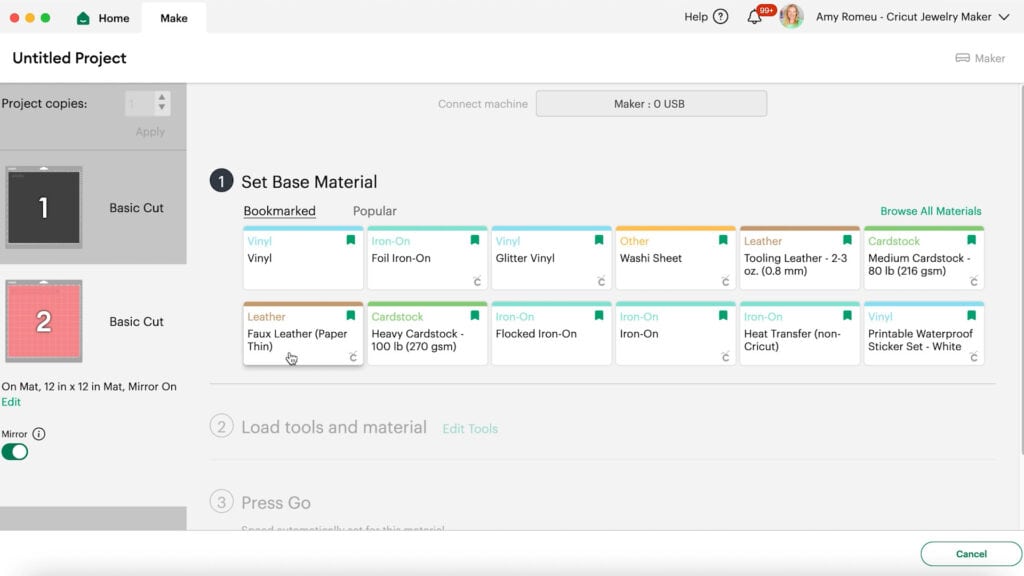Remove bookmark on Heat Transfer card
Image resolution: width=1024 pixels, height=576 pixels.
click(847, 316)
